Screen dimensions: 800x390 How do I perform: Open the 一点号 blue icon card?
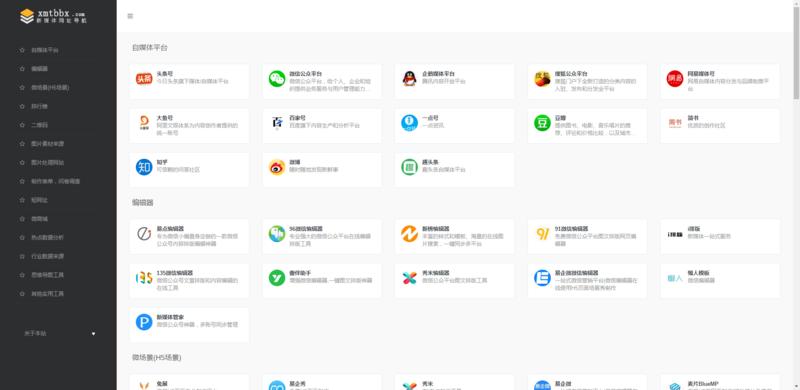pyautogui.click(x=455, y=126)
